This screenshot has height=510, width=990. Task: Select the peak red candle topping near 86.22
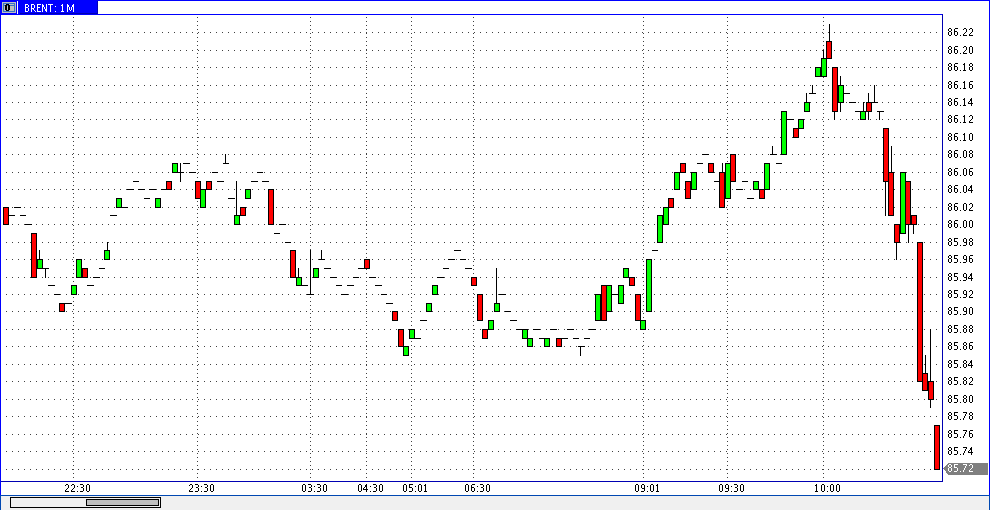point(829,49)
